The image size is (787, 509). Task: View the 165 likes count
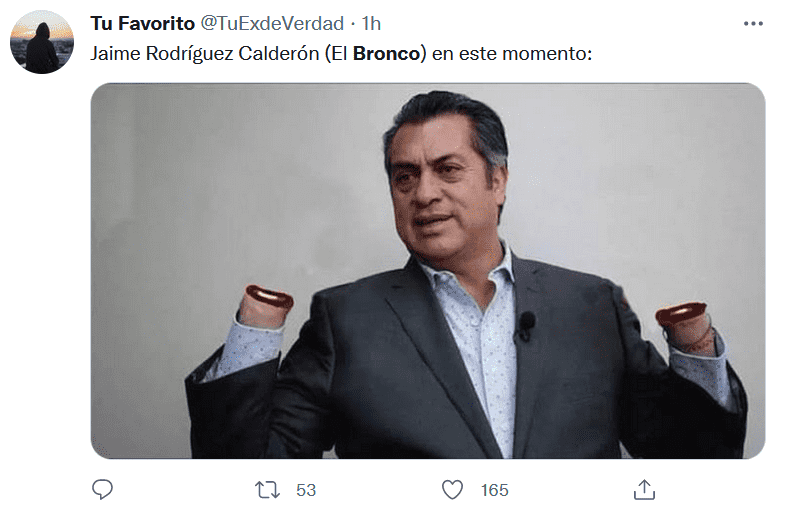point(494,490)
